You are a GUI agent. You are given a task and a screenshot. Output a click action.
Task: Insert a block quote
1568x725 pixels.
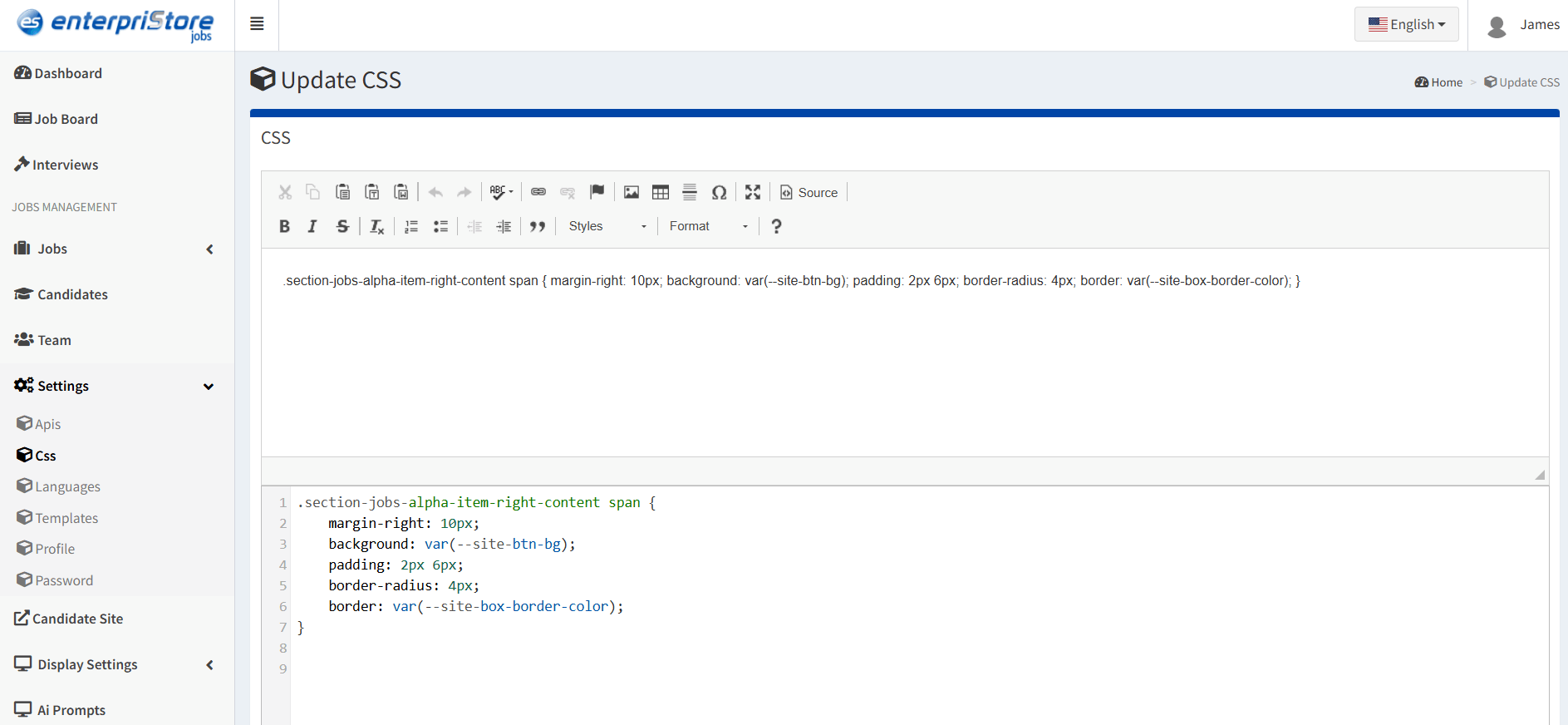coord(538,226)
